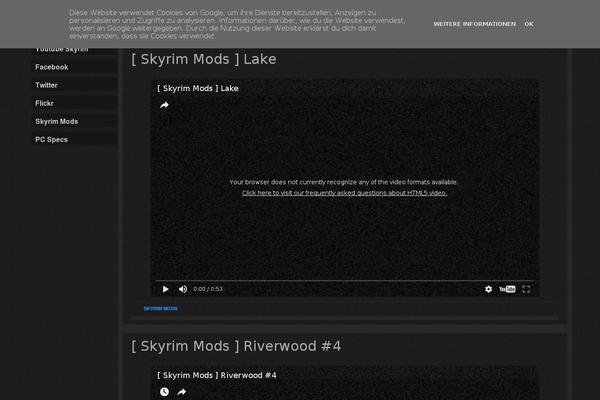Open the Flickr sidebar link
The image size is (600, 400).
pyautogui.click(x=74, y=103)
